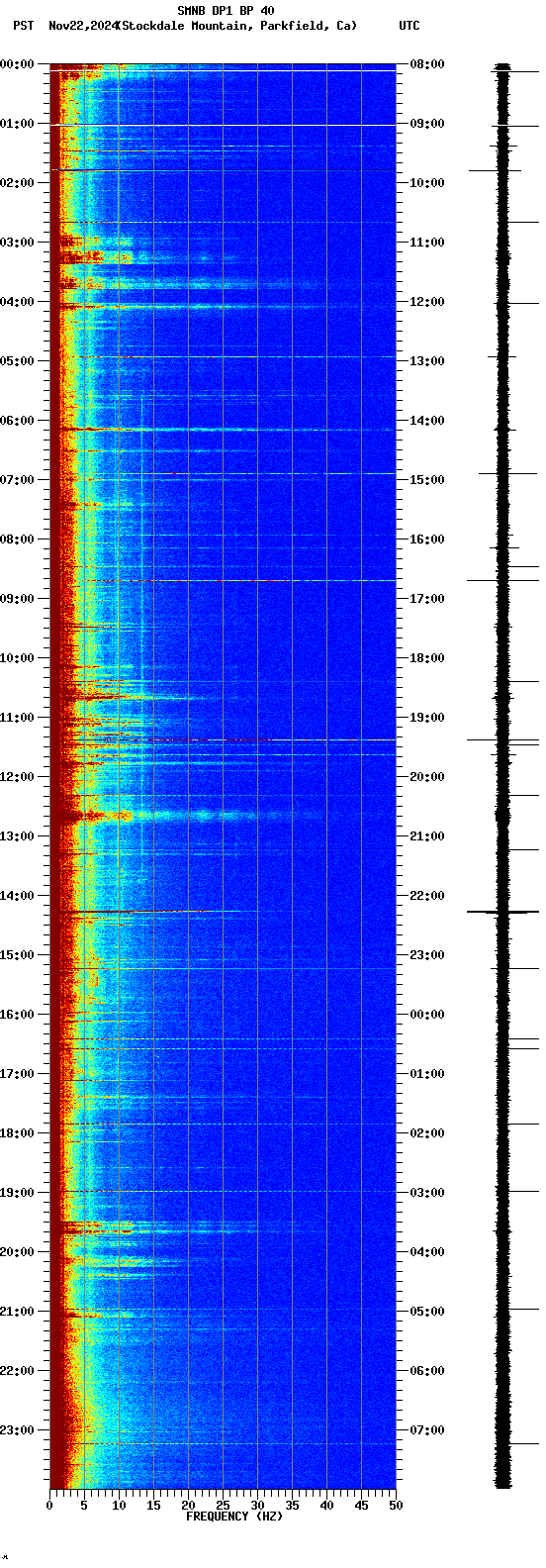Click the UTC time label '17:00'

point(427,599)
